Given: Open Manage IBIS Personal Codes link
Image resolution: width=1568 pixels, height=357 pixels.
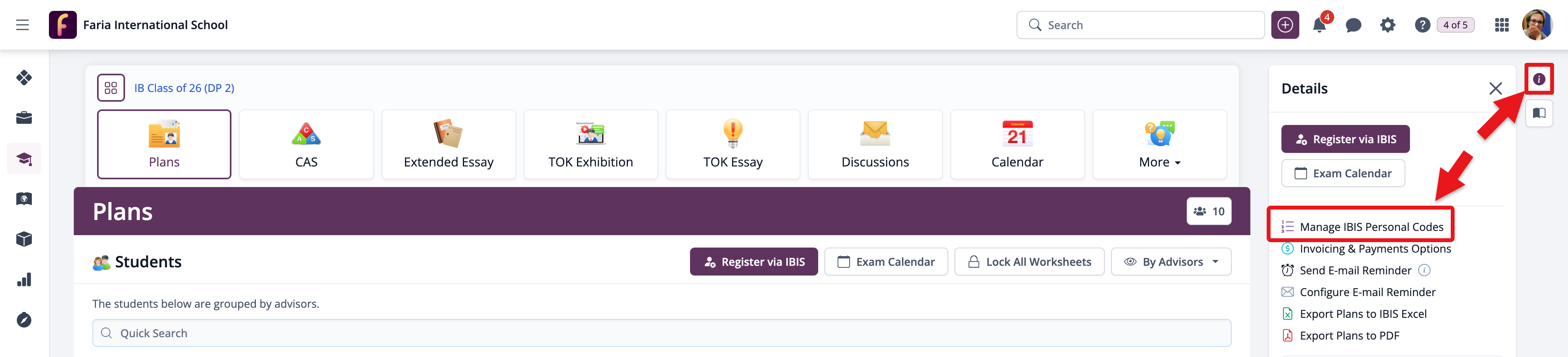Looking at the screenshot, I should coord(1371,227).
